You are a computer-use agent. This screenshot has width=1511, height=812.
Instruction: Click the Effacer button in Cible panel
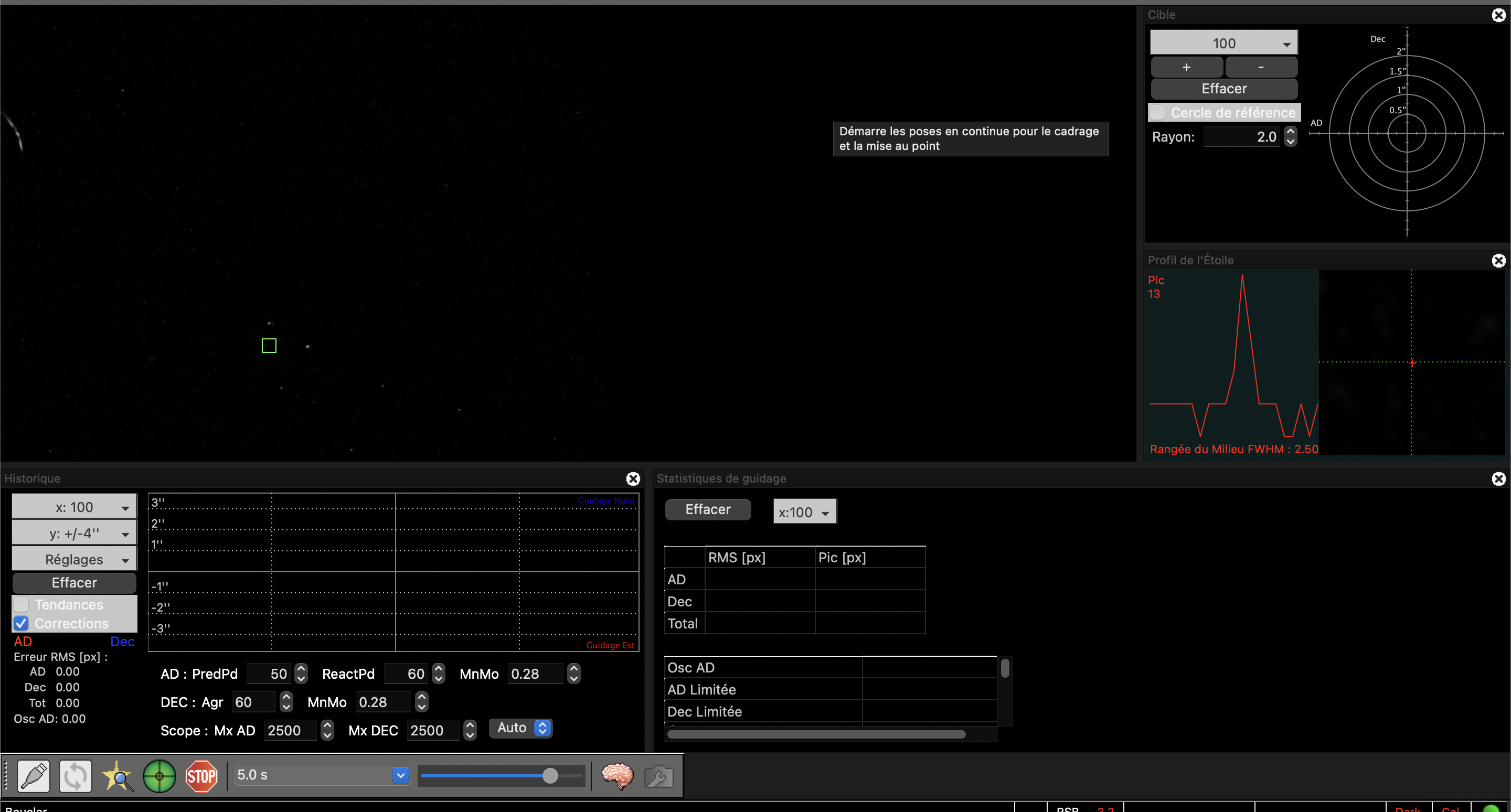[1223, 89]
